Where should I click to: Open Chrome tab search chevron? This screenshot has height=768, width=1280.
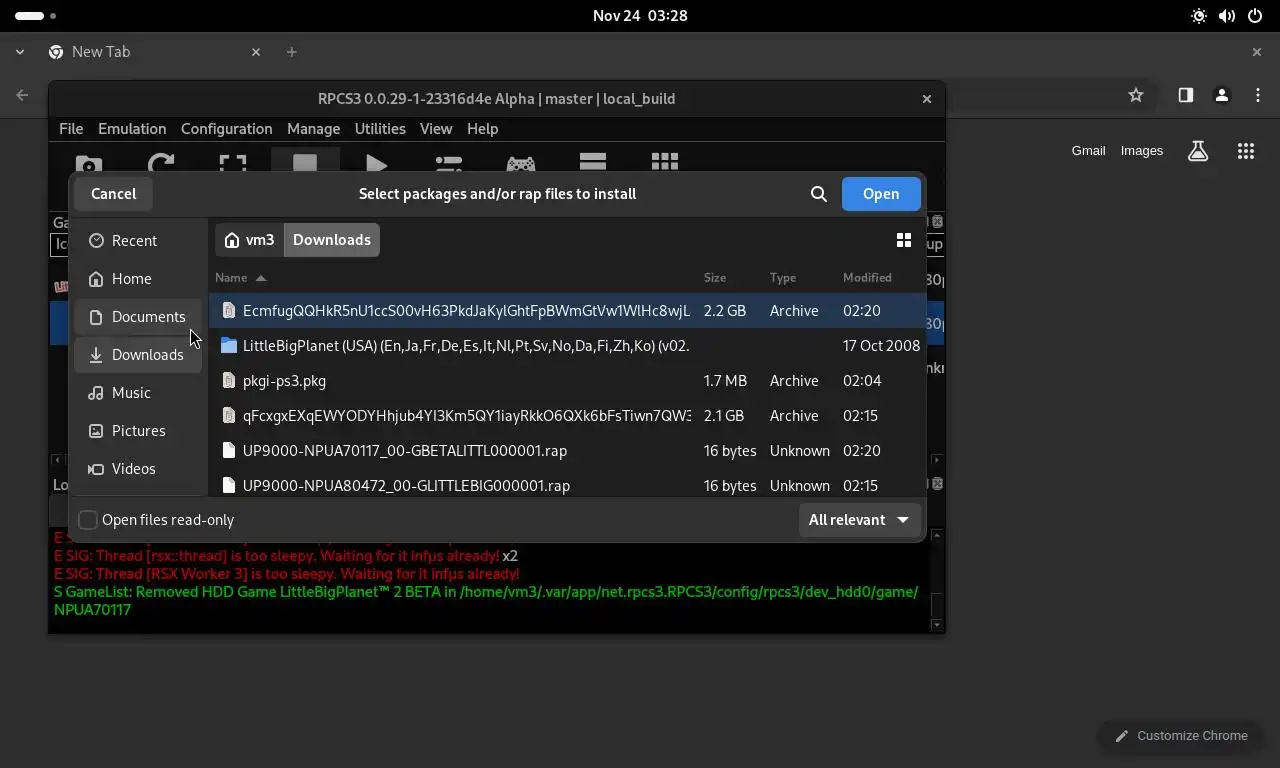[x=20, y=52]
